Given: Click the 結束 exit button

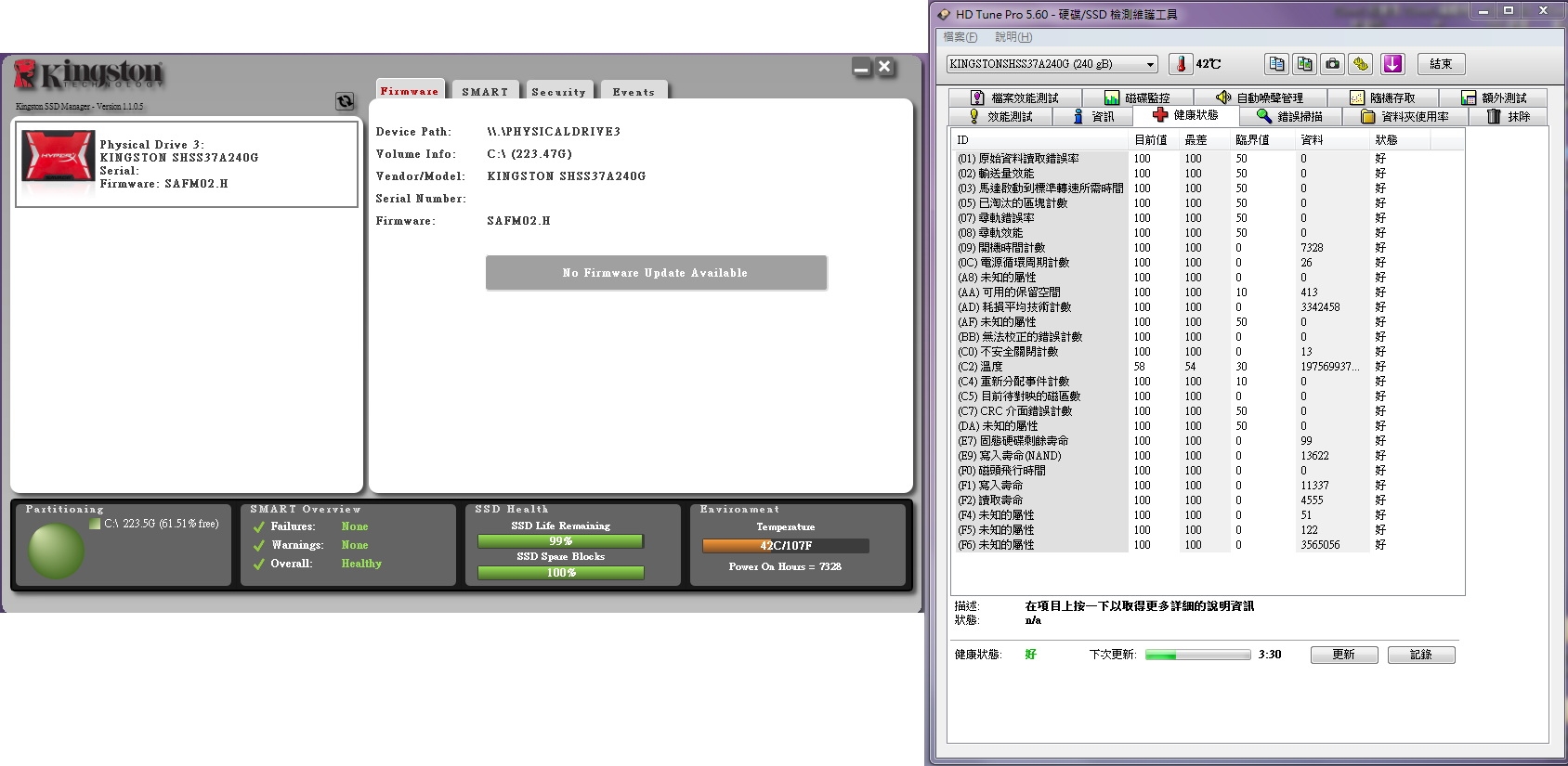Looking at the screenshot, I should [1441, 63].
